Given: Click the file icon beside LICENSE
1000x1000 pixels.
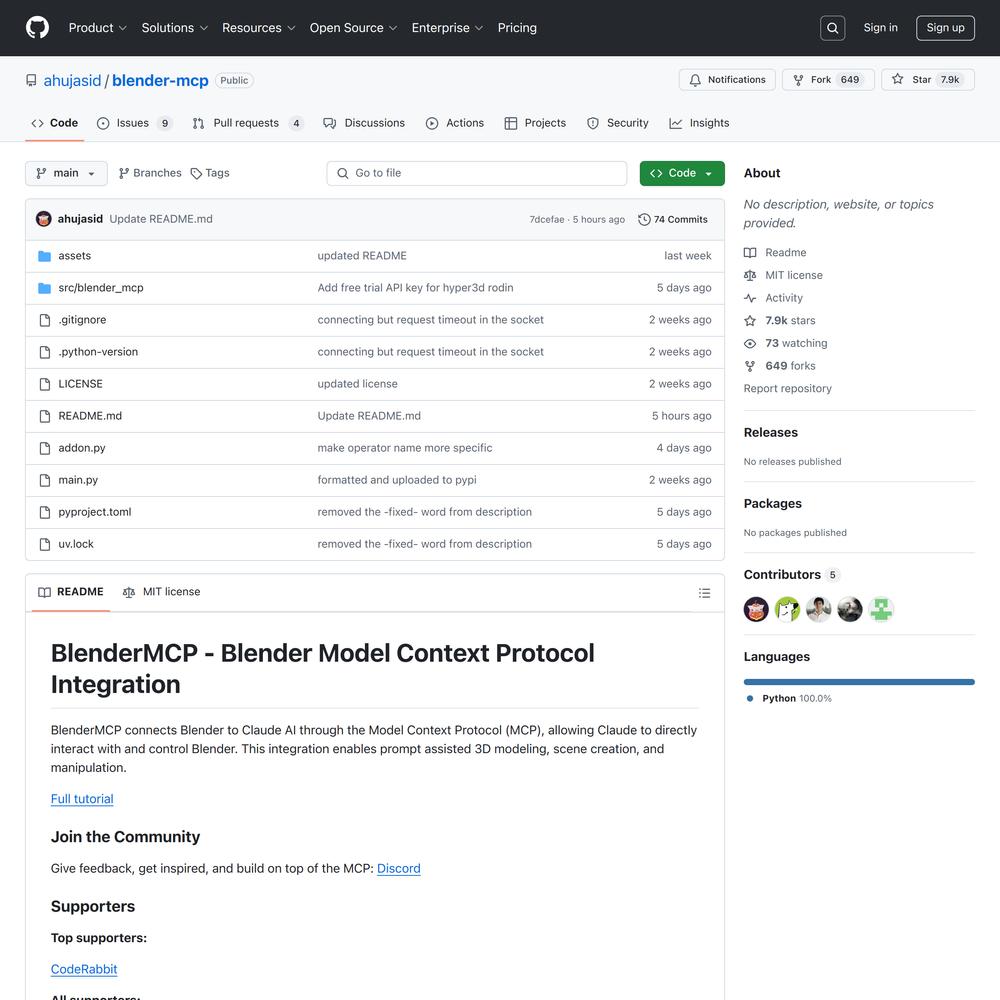Looking at the screenshot, I should point(45,384).
